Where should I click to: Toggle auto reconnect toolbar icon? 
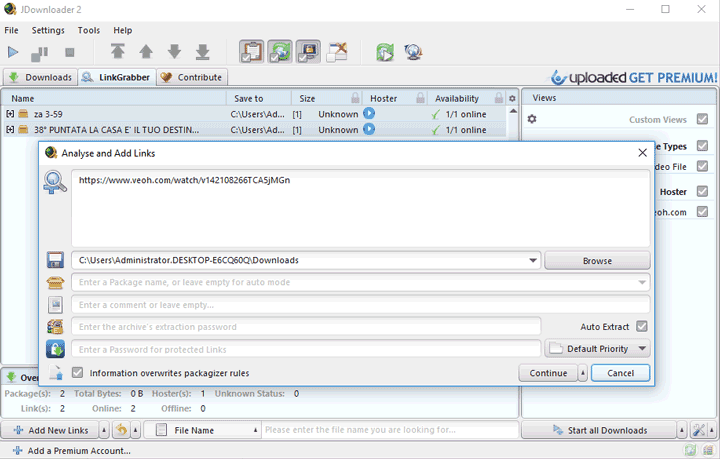[x=280, y=51]
